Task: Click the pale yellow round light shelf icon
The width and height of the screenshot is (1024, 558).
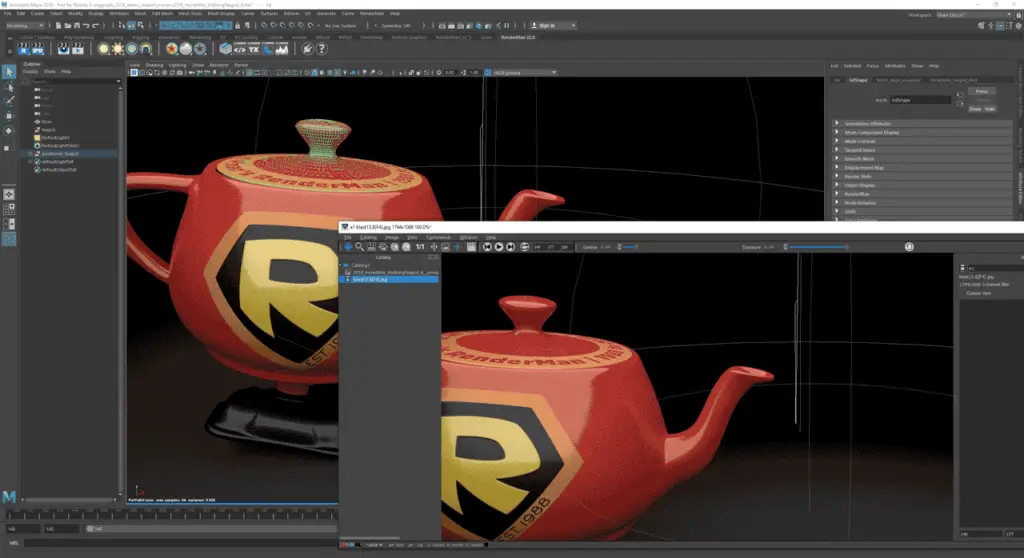Action: point(104,49)
